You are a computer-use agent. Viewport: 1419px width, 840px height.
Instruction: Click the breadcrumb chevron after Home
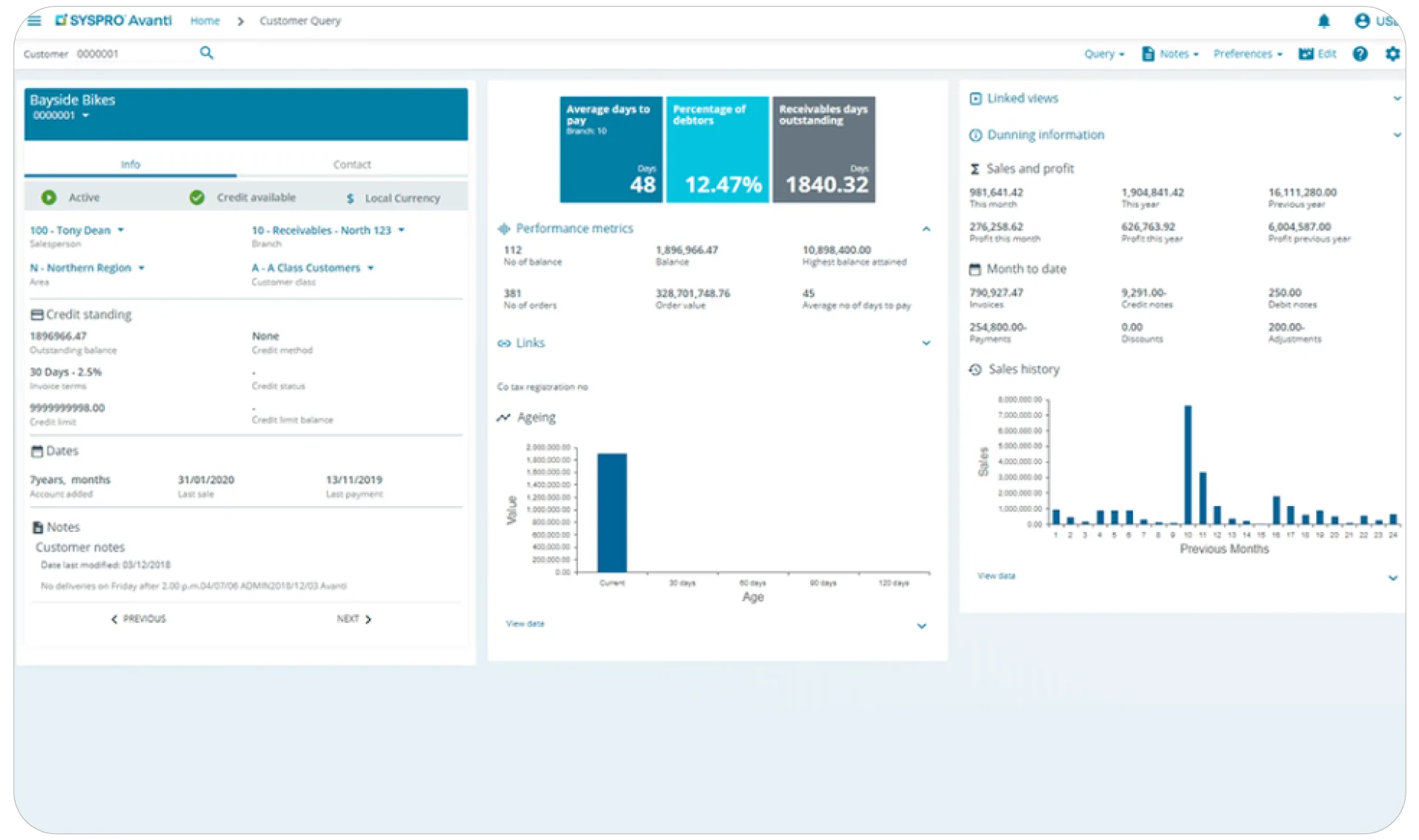pos(240,21)
